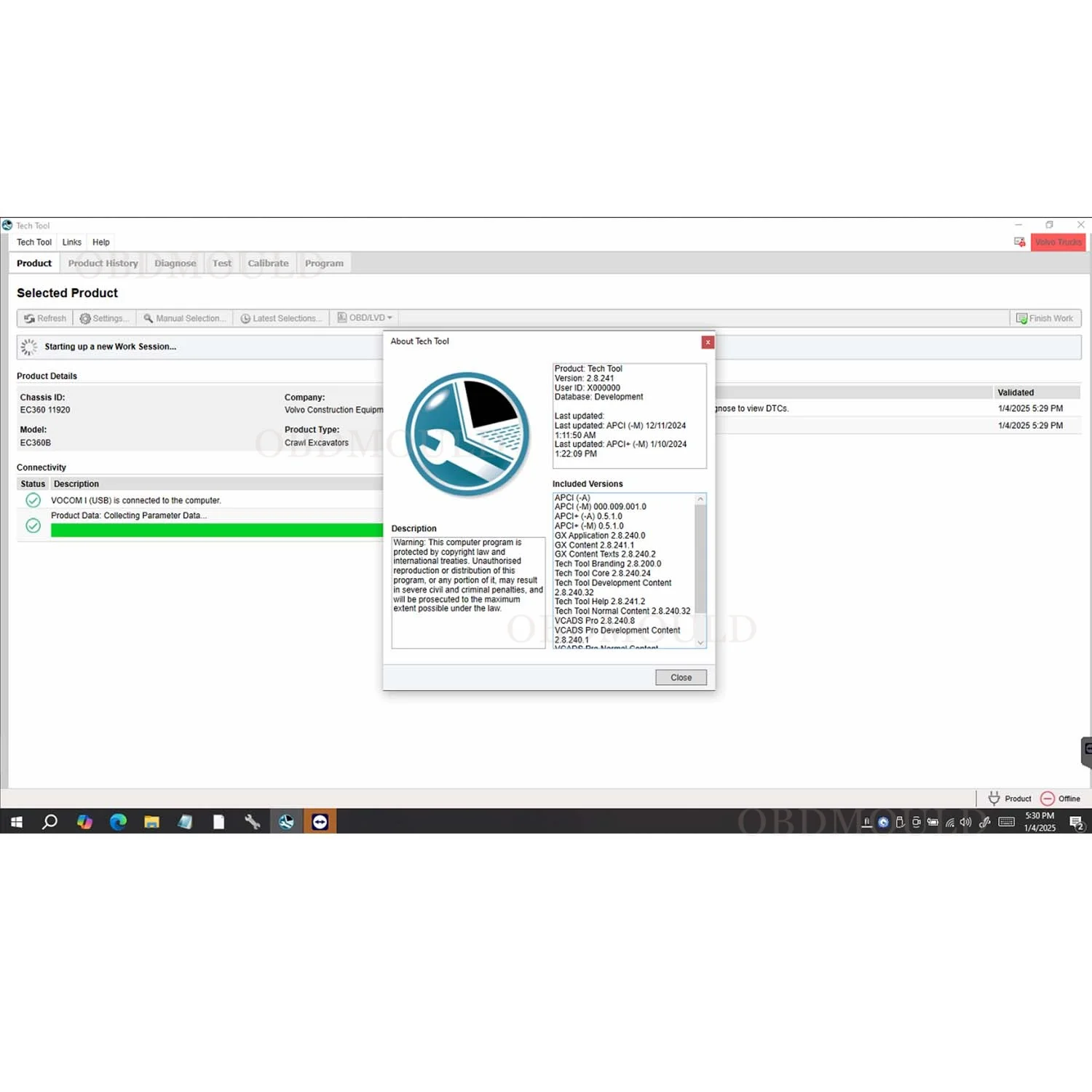The height and width of the screenshot is (1092, 1092).
Task: Switch to the Program tab
Action: (324, 264)
